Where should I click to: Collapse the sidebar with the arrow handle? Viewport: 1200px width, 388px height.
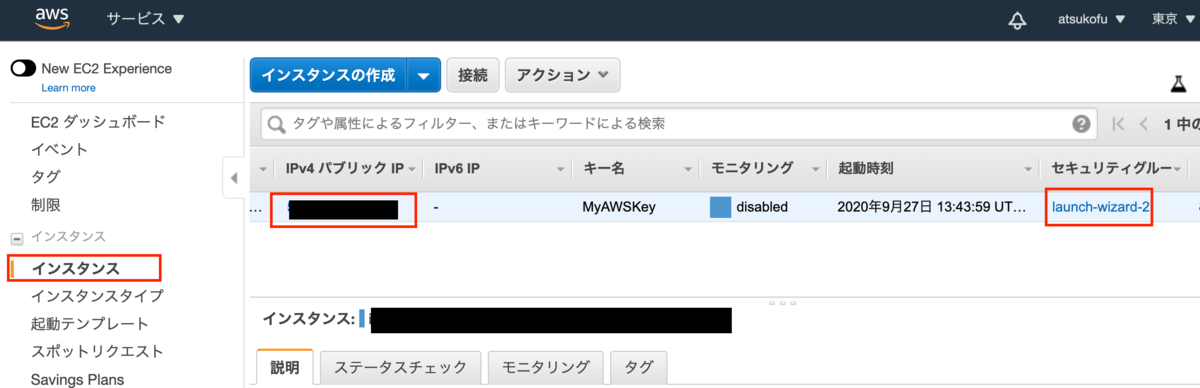tap(234, 178)
